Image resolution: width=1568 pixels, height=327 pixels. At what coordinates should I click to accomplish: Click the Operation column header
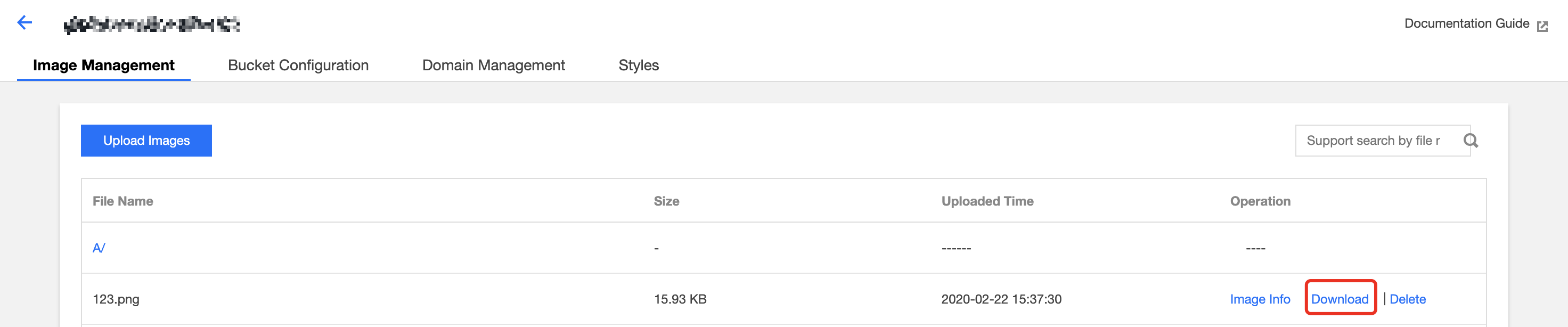[x=1260, y=201]
